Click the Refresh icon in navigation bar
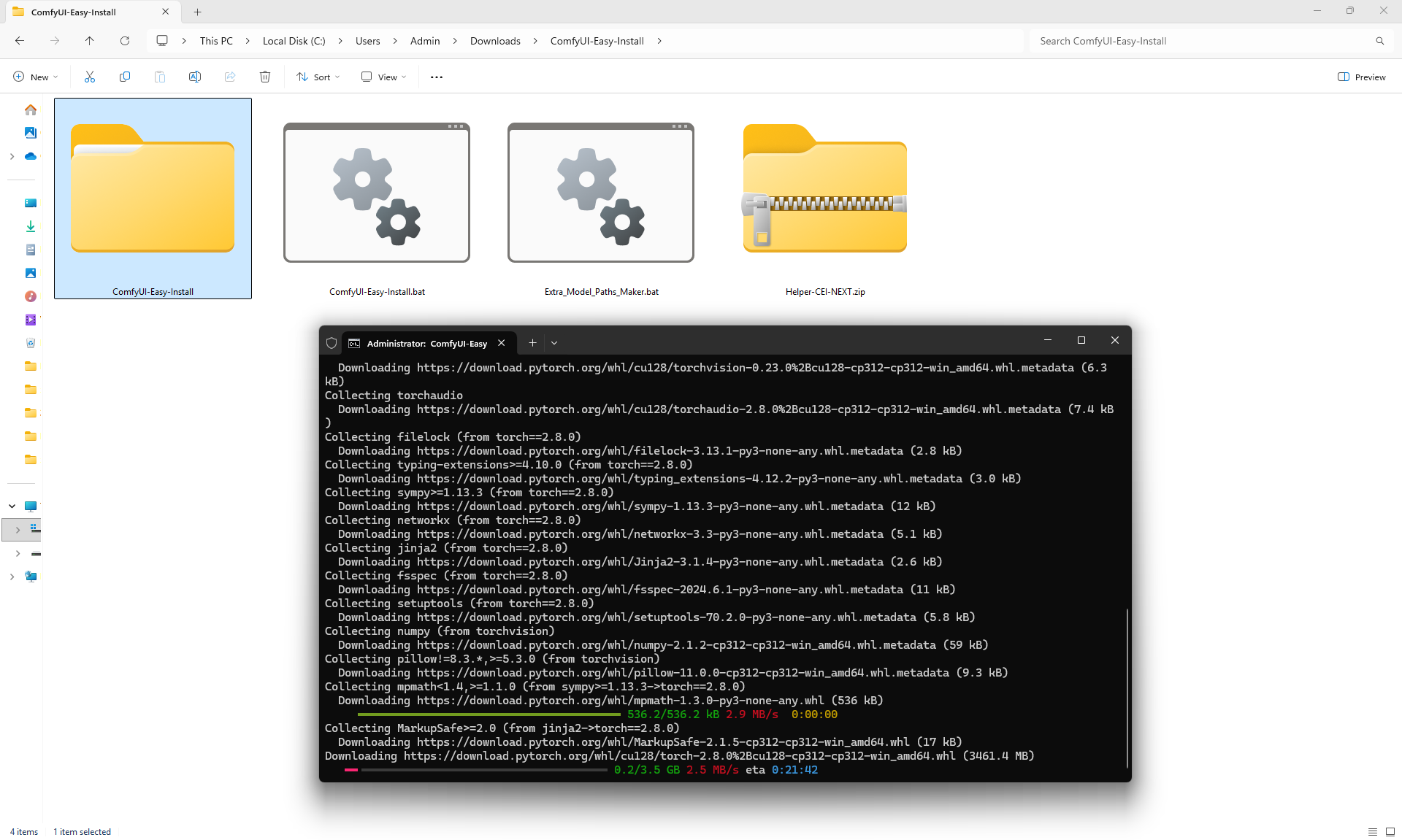The width and height of the screenshot is (1402, 840). pos(125,41)
